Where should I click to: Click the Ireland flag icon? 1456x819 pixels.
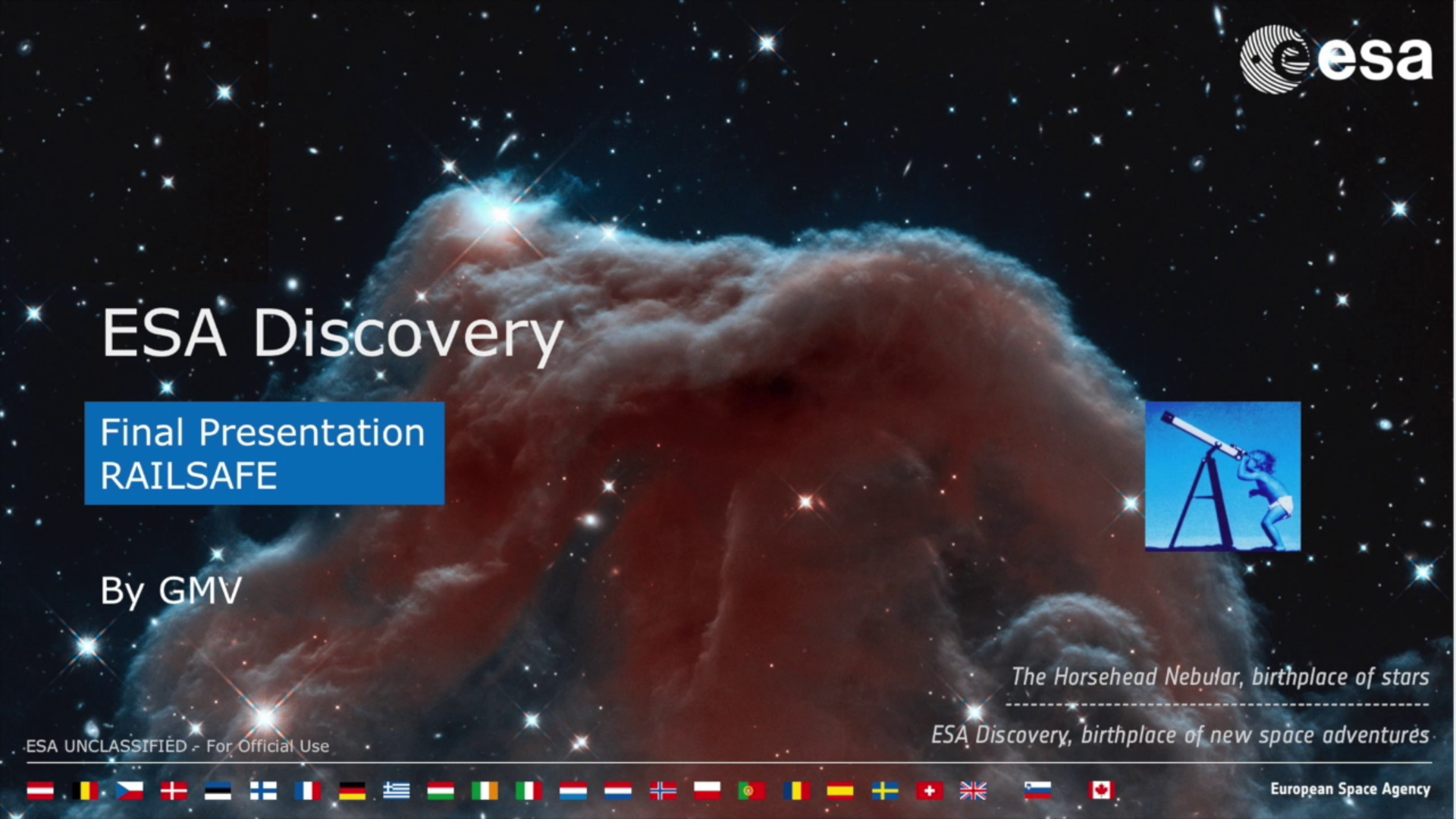click(485, 791)
